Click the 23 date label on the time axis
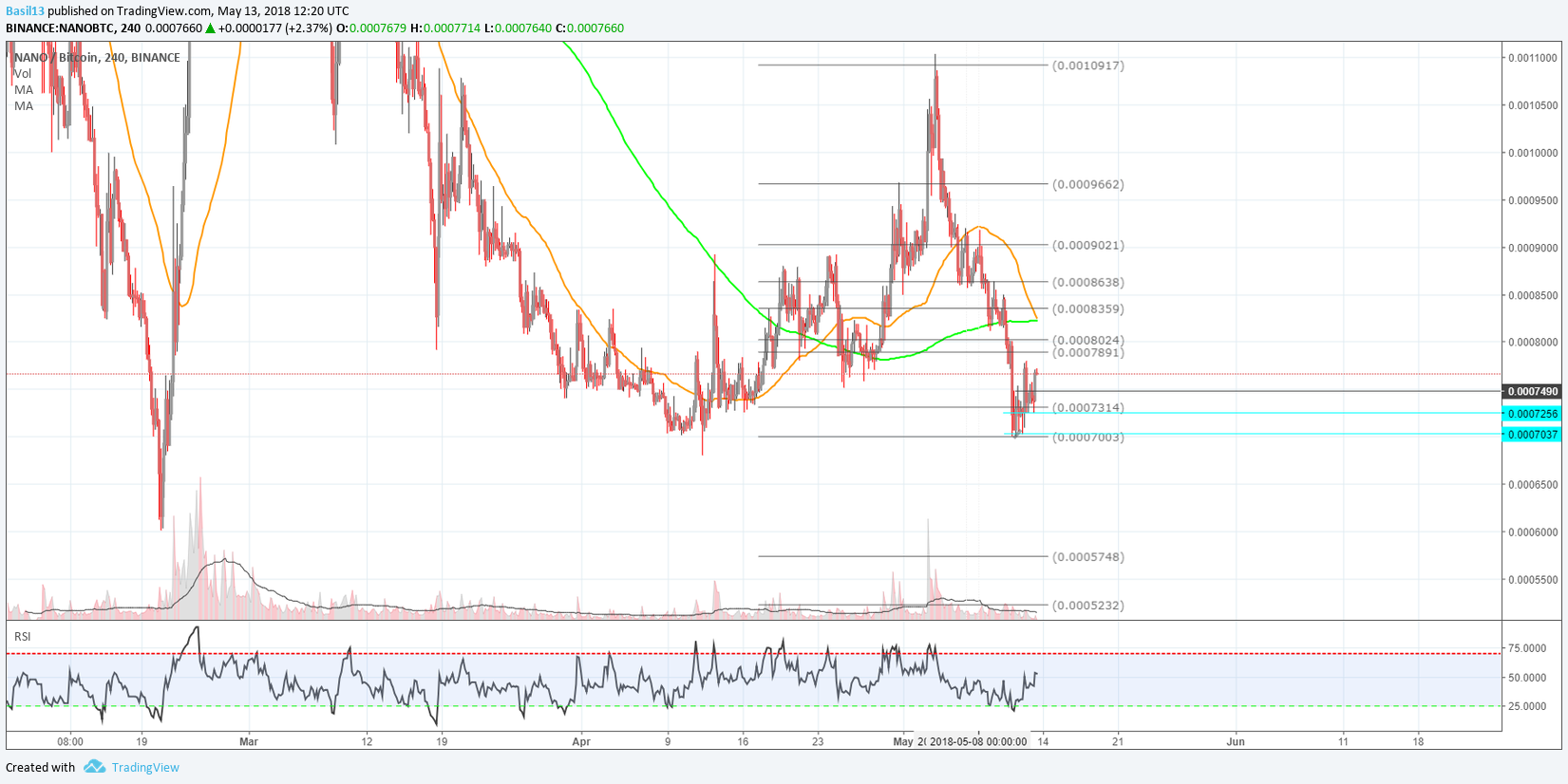Viewport: 1568px width, 784px height. [x=818, y=741]
